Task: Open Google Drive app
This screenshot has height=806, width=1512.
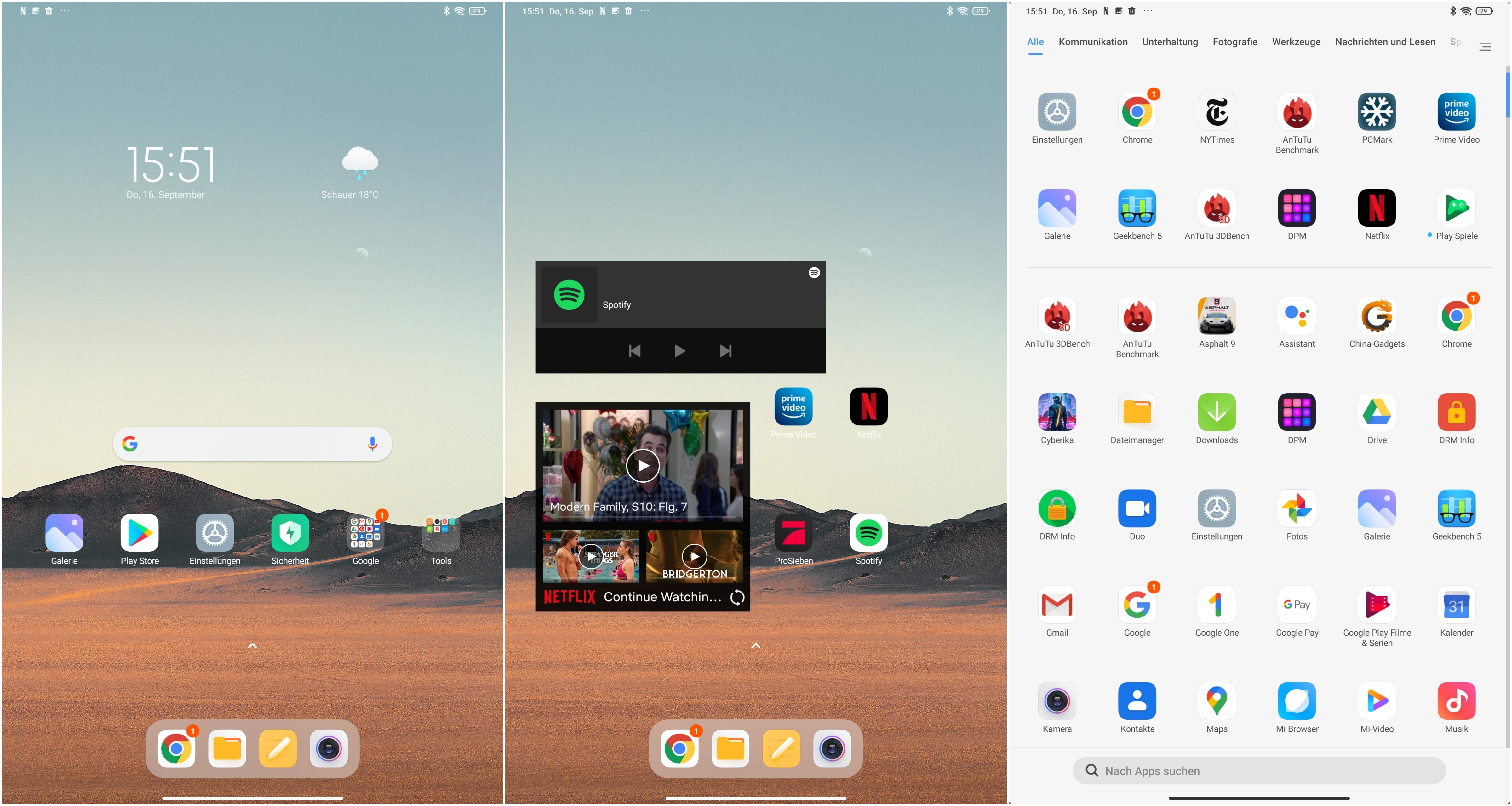Action: [1377, 412]
